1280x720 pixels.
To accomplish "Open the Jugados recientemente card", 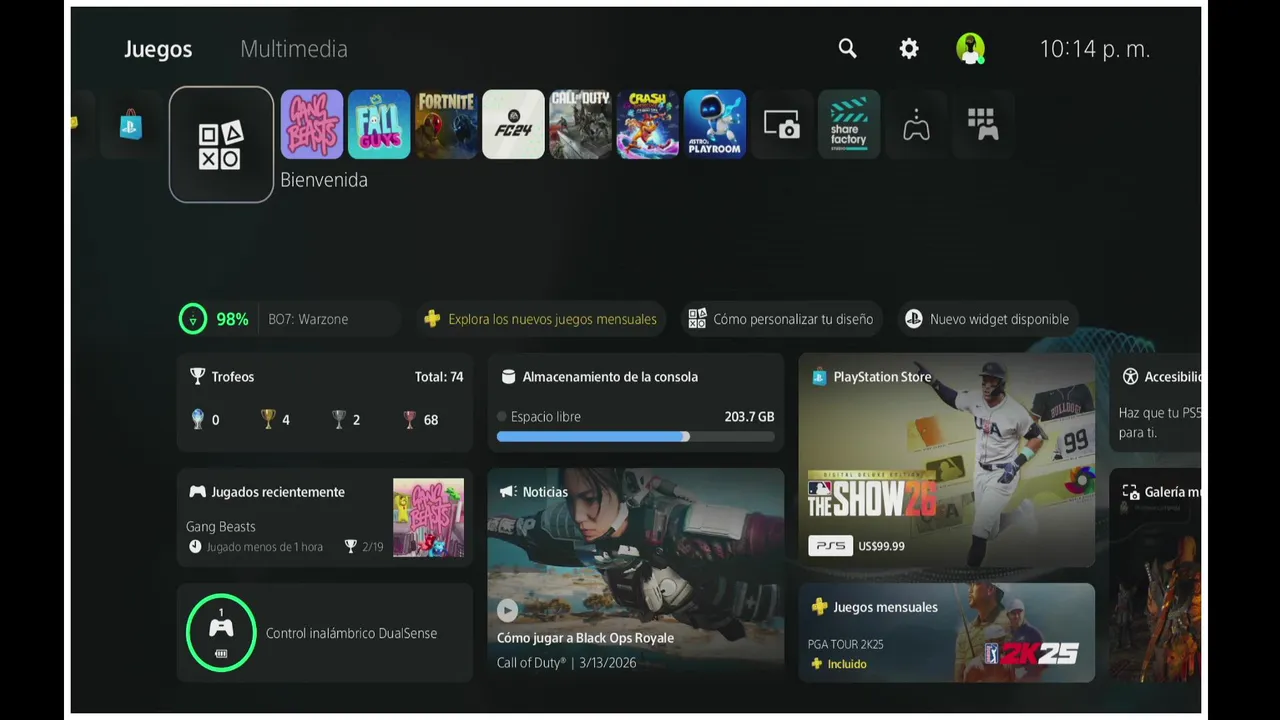I will tap(325, 517).
